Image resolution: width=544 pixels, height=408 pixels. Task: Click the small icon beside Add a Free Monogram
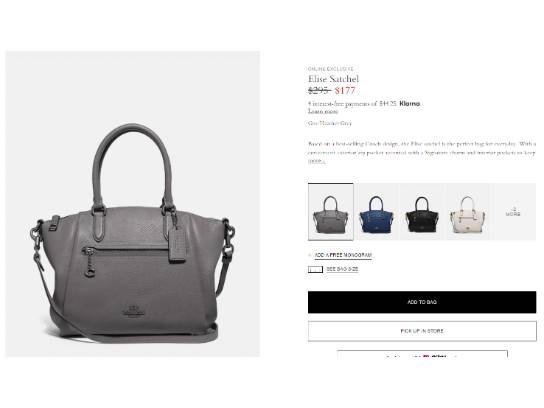310,255
